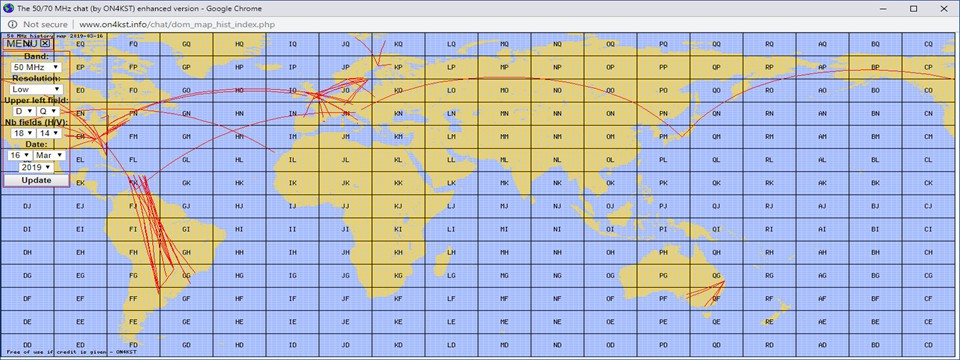Open horizontal fields count dropdown showing 18
960x360 pixels.
click(x=24, y=133)
